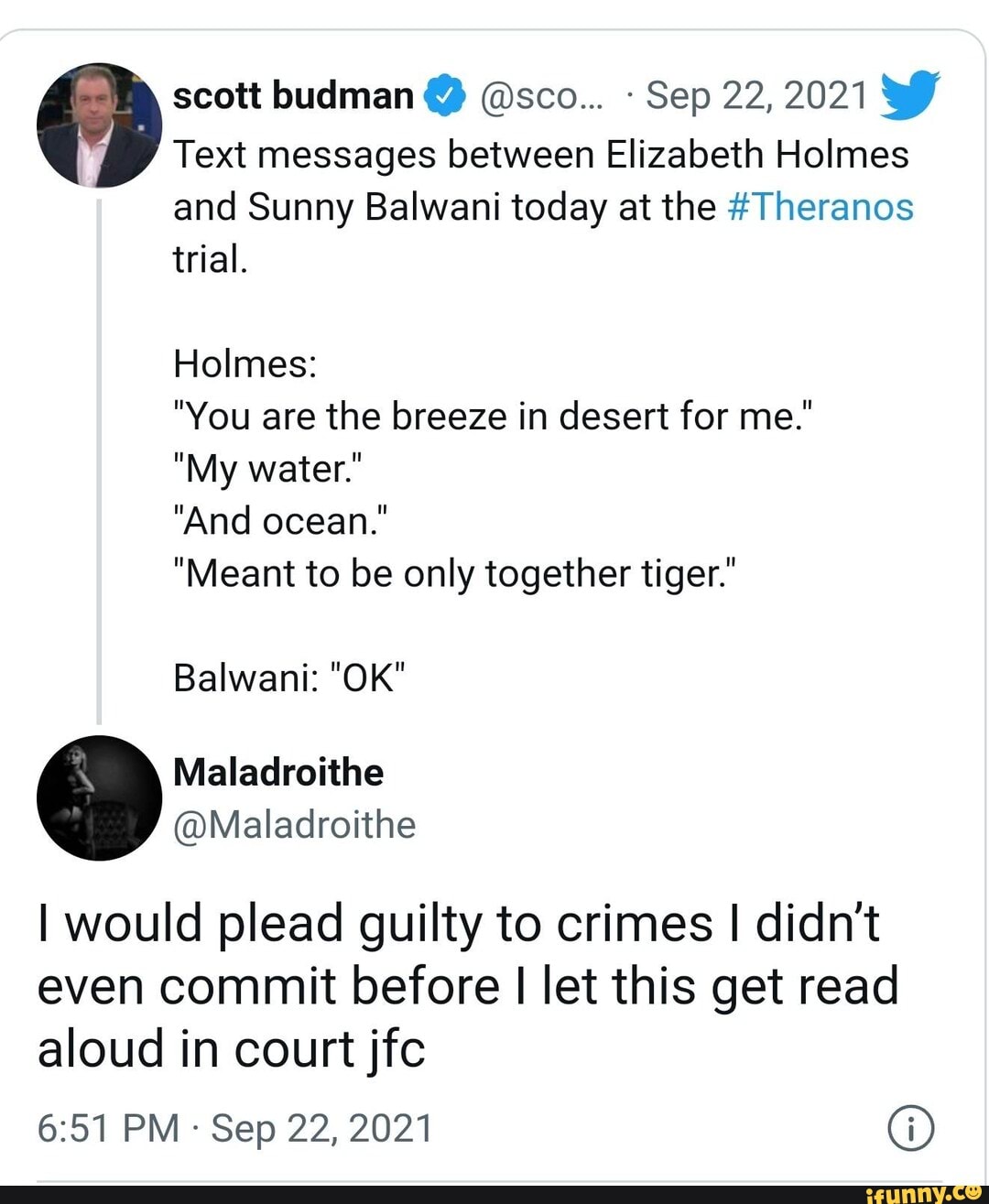Tap the info (i) icon near the timestamp

[x=910, y=1128]
